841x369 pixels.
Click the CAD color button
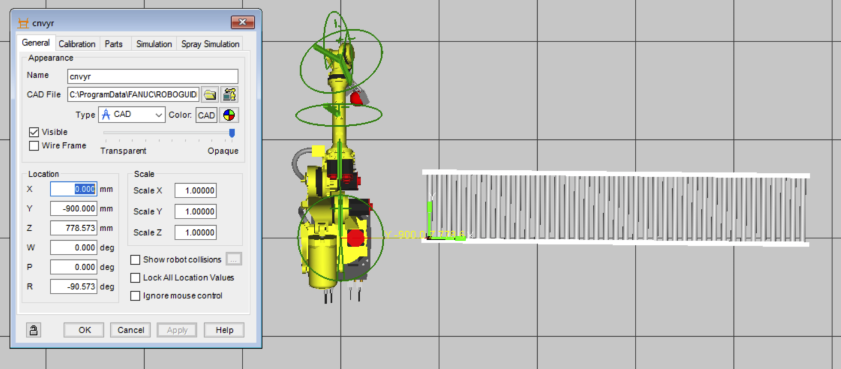[206, 115]
